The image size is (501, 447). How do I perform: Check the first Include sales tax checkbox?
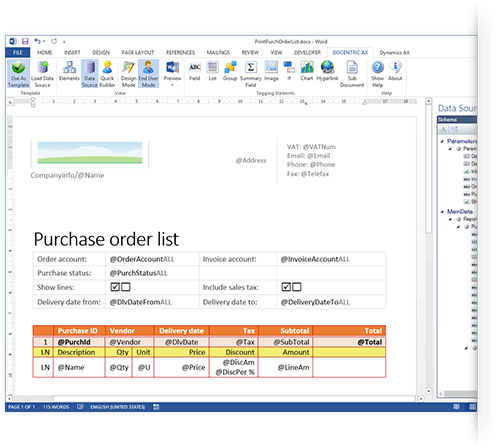[x=286, y=287]
